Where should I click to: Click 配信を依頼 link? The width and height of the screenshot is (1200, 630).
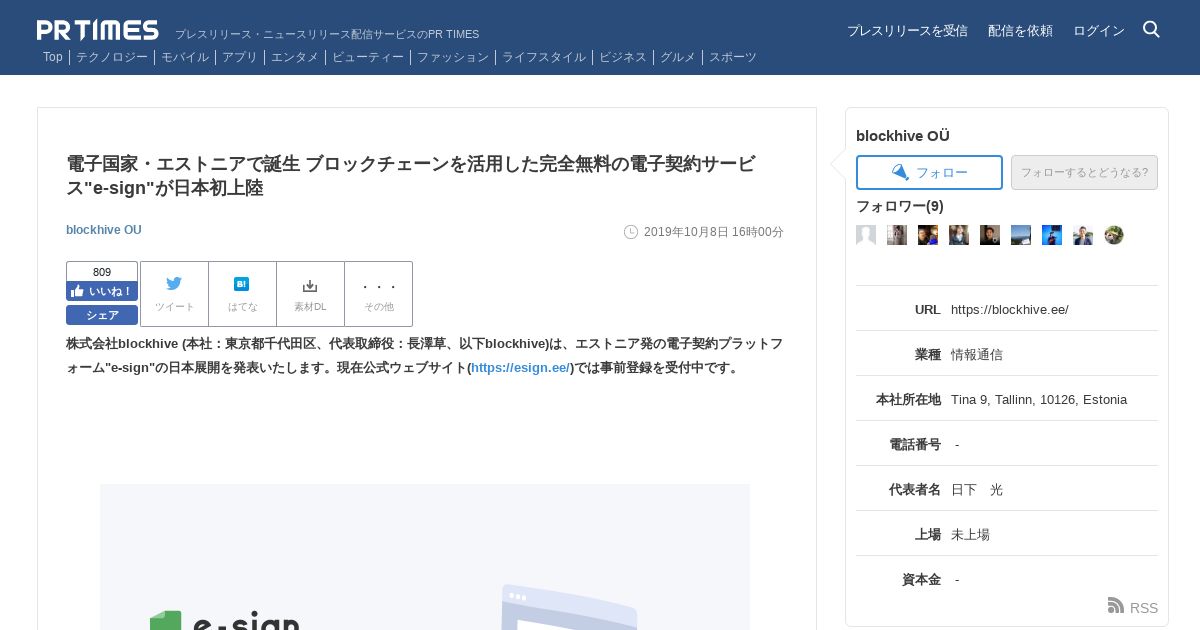1020,31
